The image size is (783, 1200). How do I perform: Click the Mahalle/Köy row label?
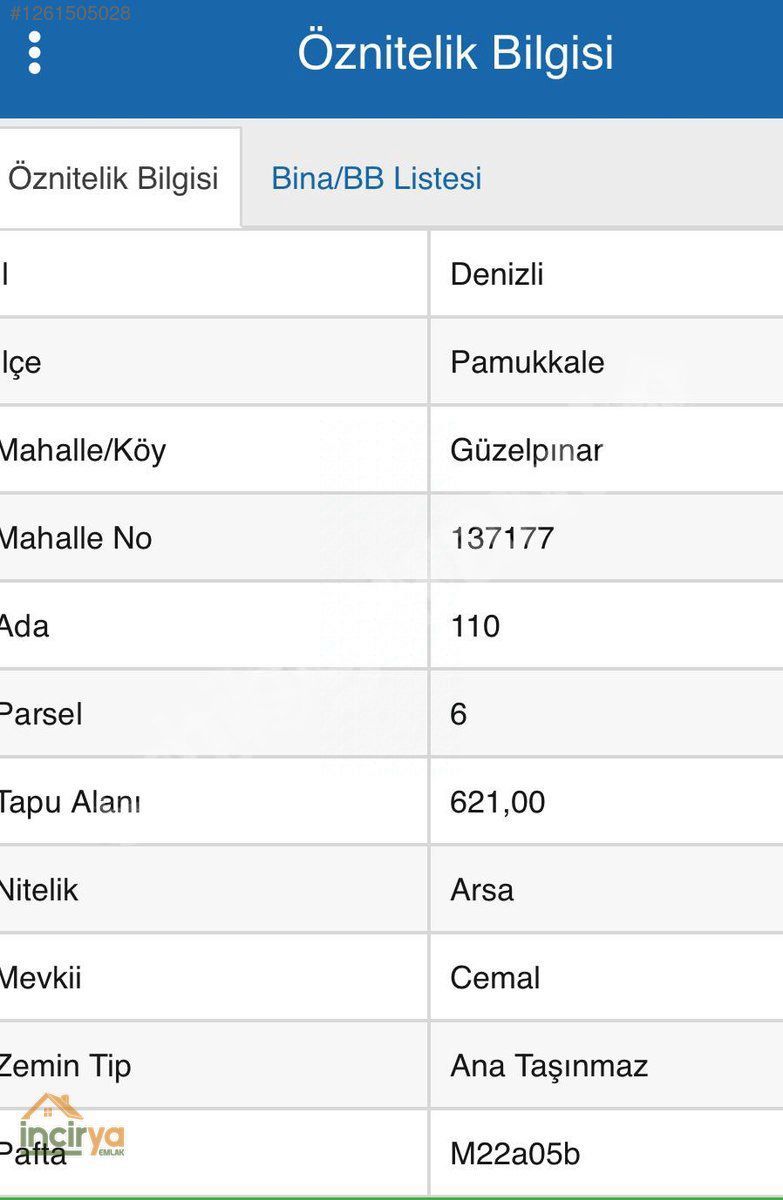point(82,450)
